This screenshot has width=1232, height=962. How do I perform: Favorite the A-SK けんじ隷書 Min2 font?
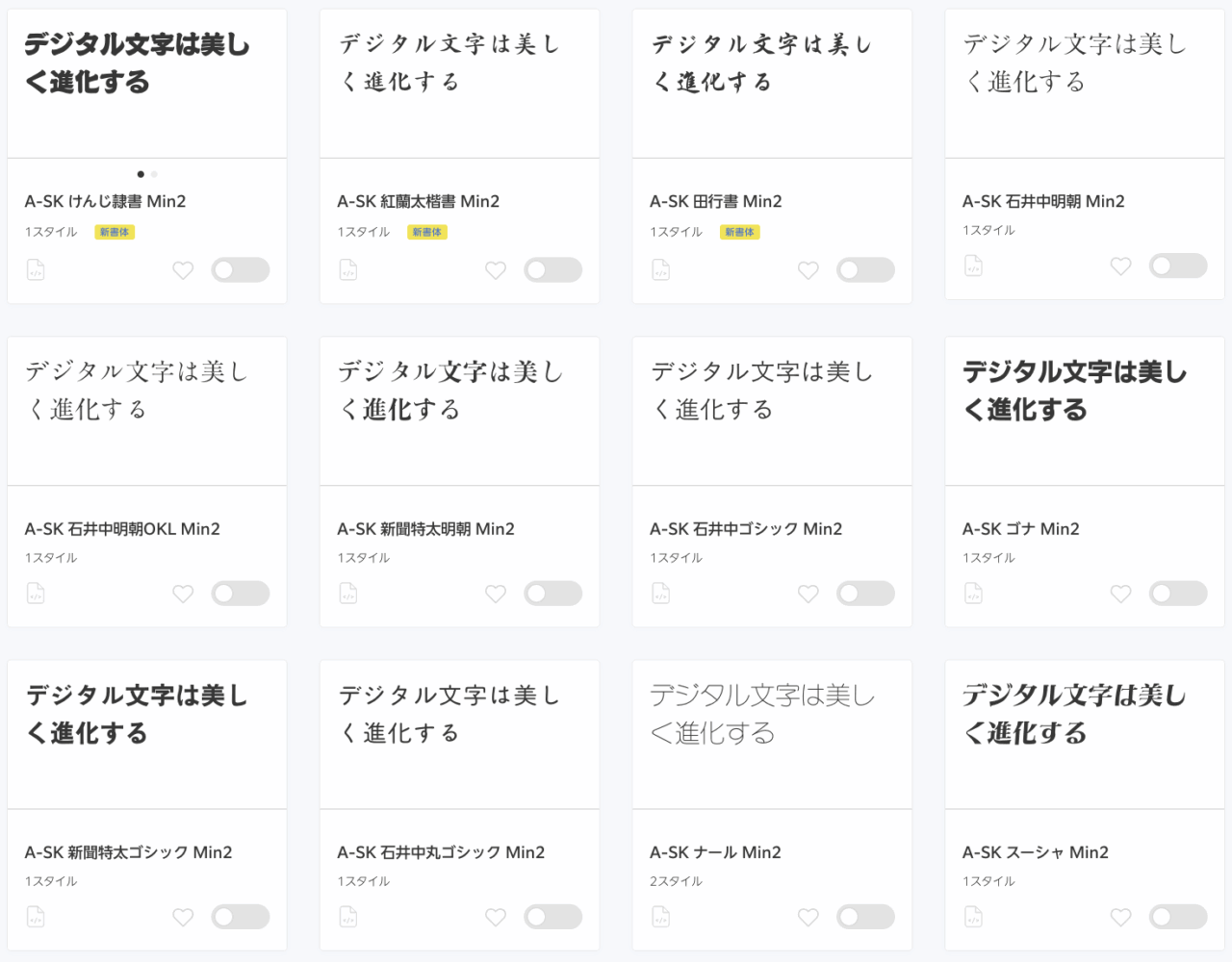pos(183,270)
